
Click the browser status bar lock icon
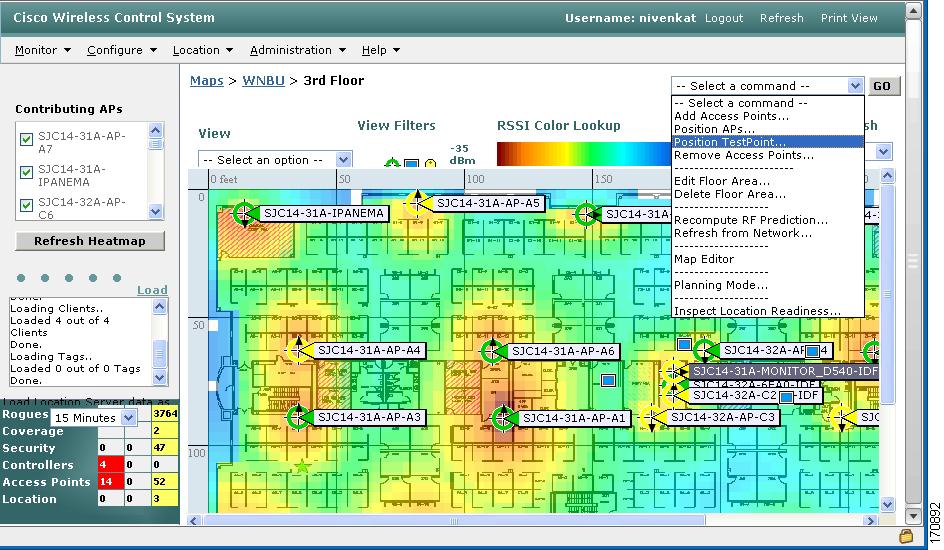click(905, 535)
